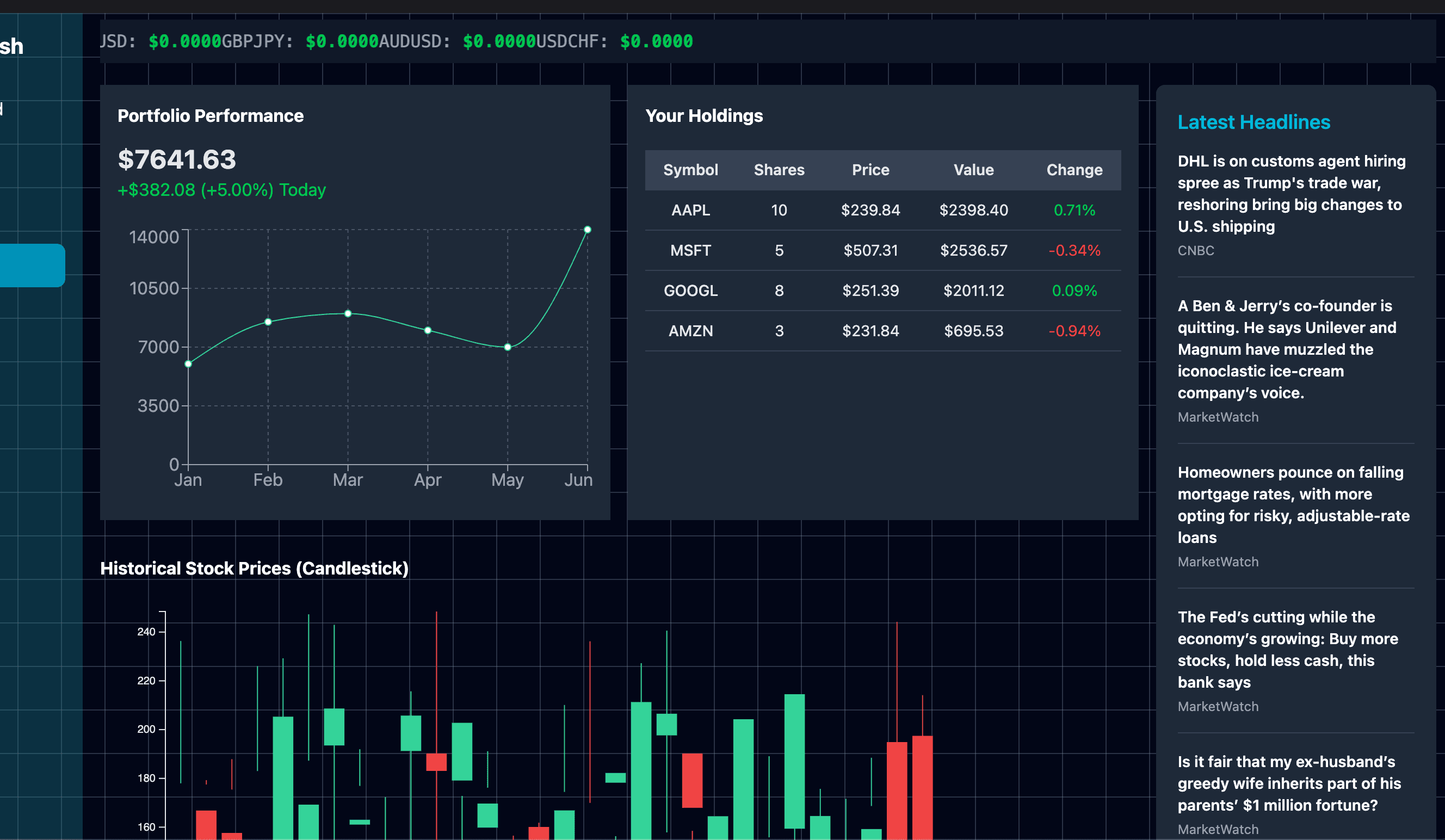This screenshot has height=840, width=1445.
Task: Click the AAPL price $239.84
Action: point(870,210)
